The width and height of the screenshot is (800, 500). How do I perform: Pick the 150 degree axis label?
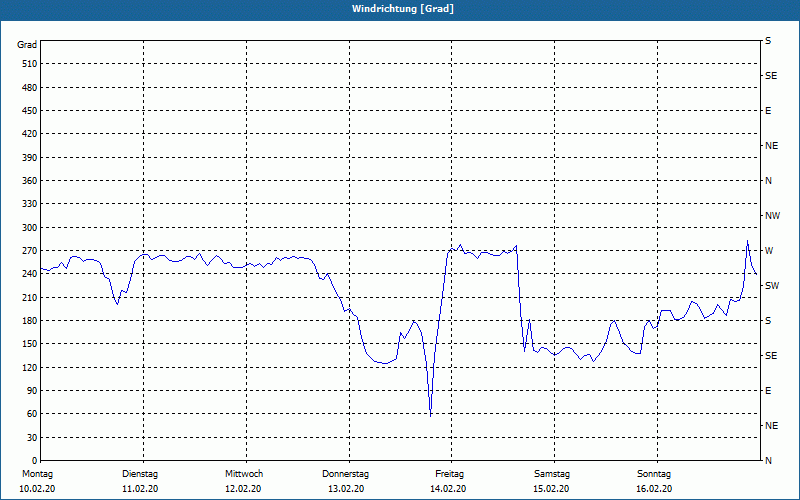click(x=30, y=343)
